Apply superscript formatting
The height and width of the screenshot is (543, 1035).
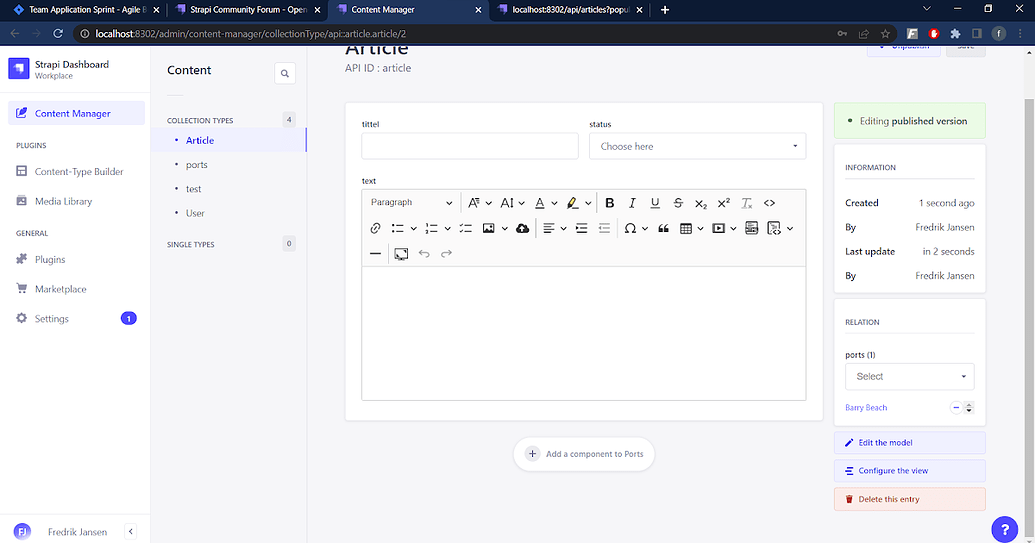pos(723,203)
